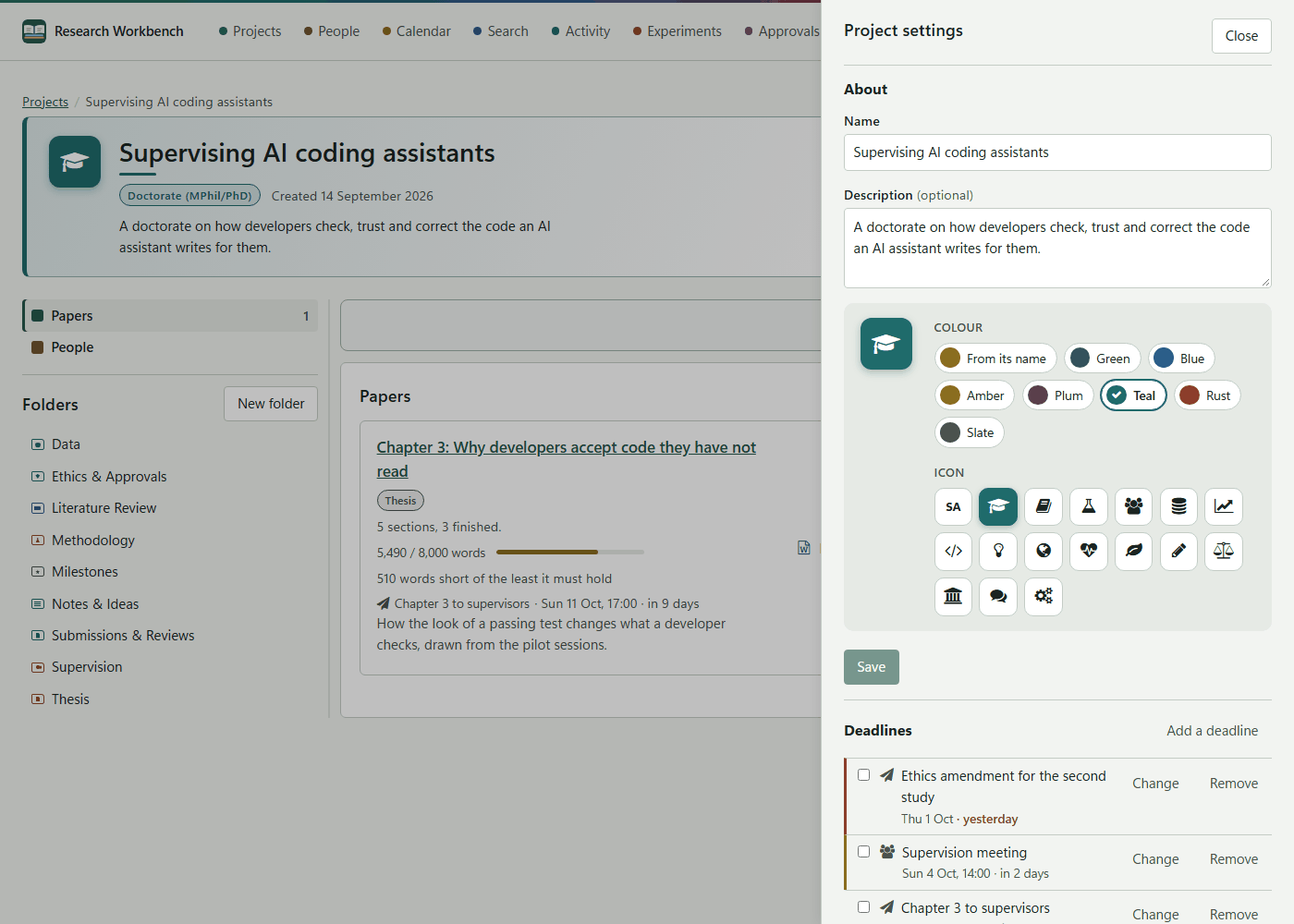1294x924 pixels.
Task: Tick the Chapter 3 to supervisors deadline checkbox
Action: click(x=863, y=907)
